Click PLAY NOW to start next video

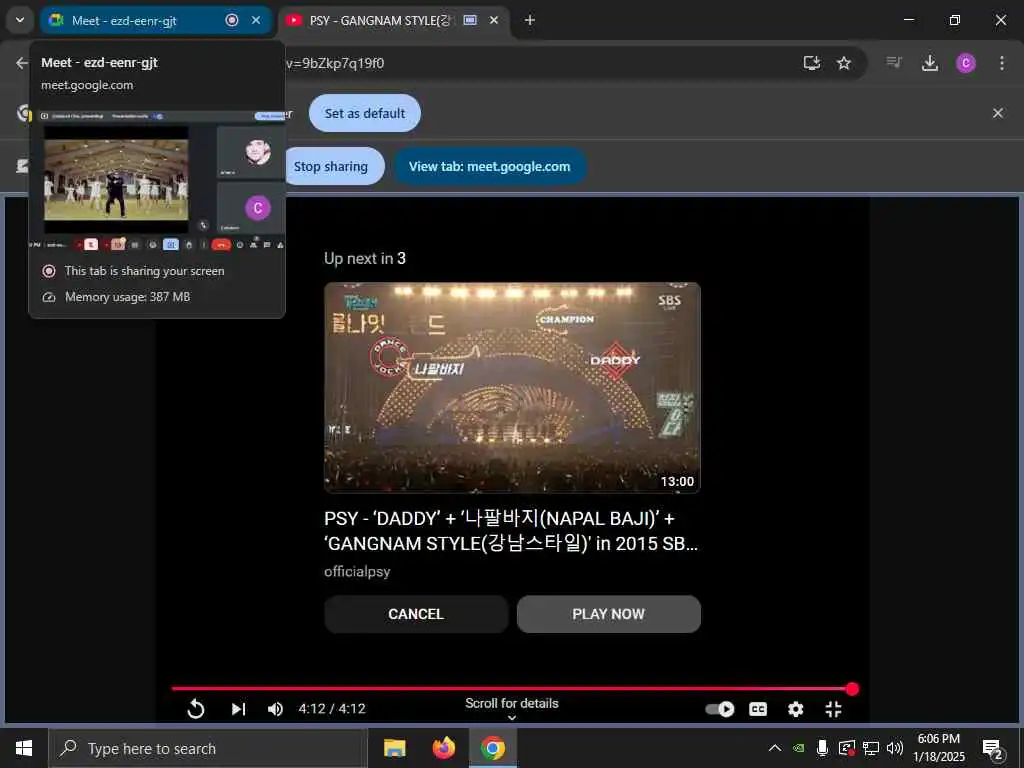pos(609,614)
